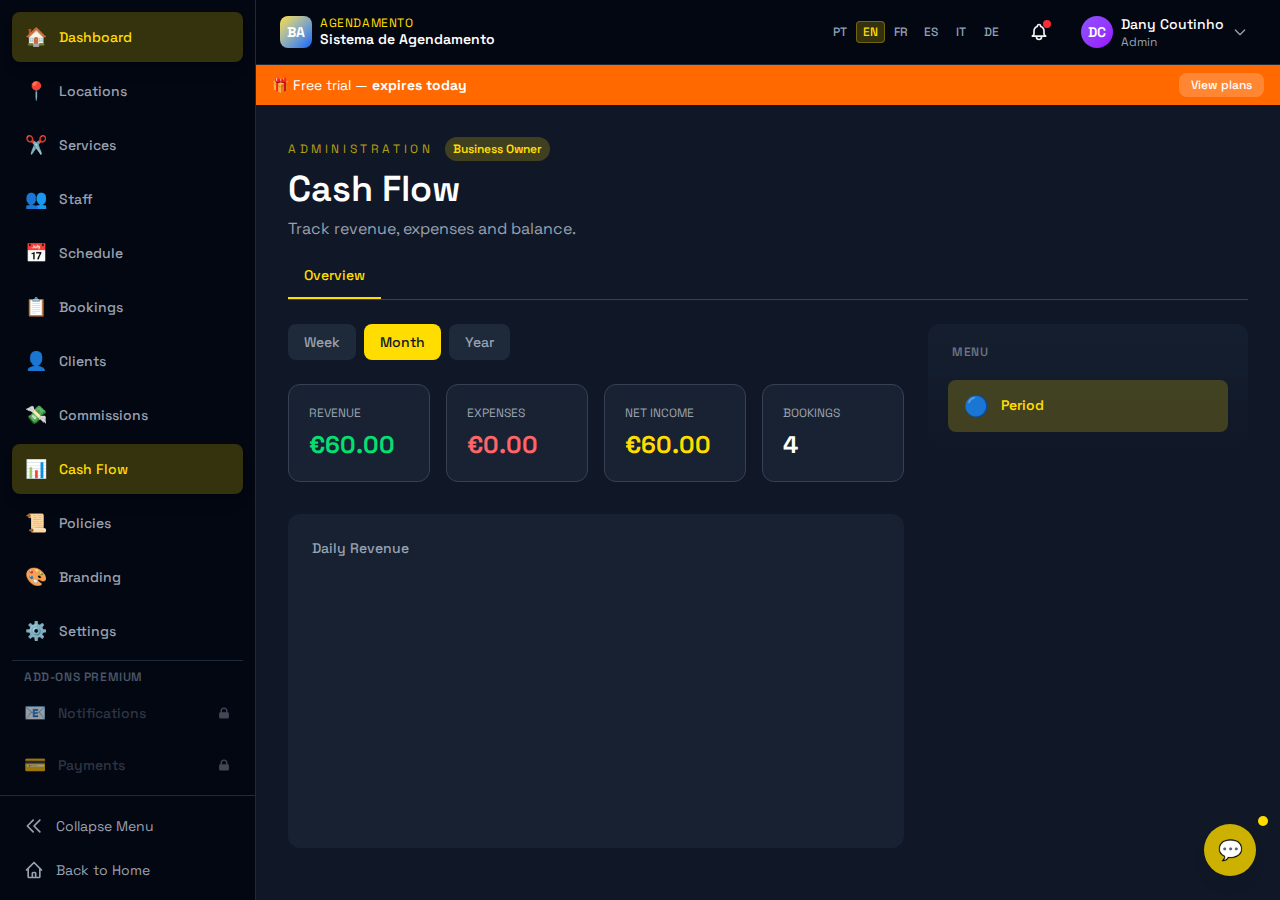Click the Commissions money icon
1280x900 pixels.
(36, 415)
